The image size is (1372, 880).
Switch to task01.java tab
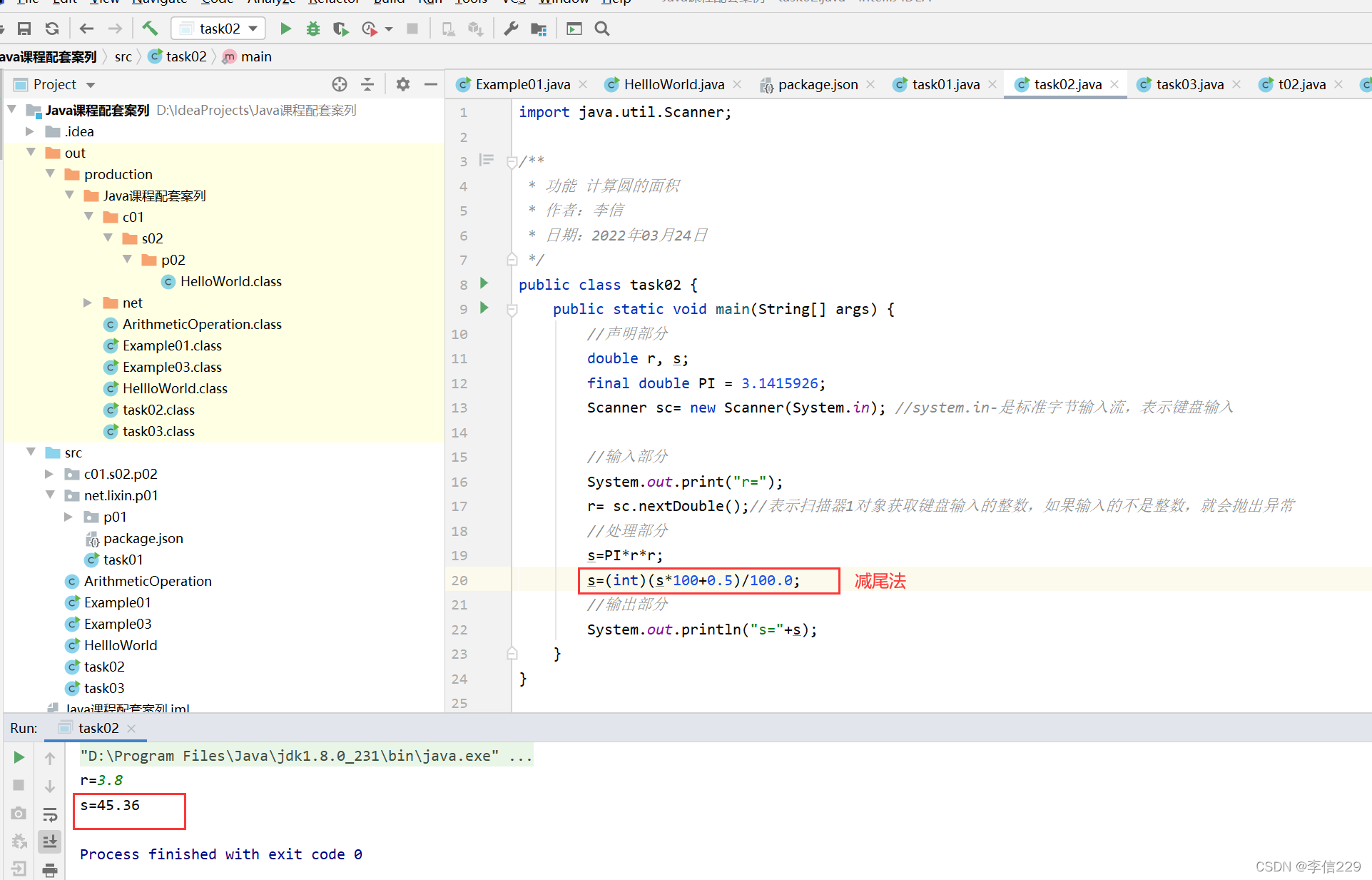coord(946,84)
